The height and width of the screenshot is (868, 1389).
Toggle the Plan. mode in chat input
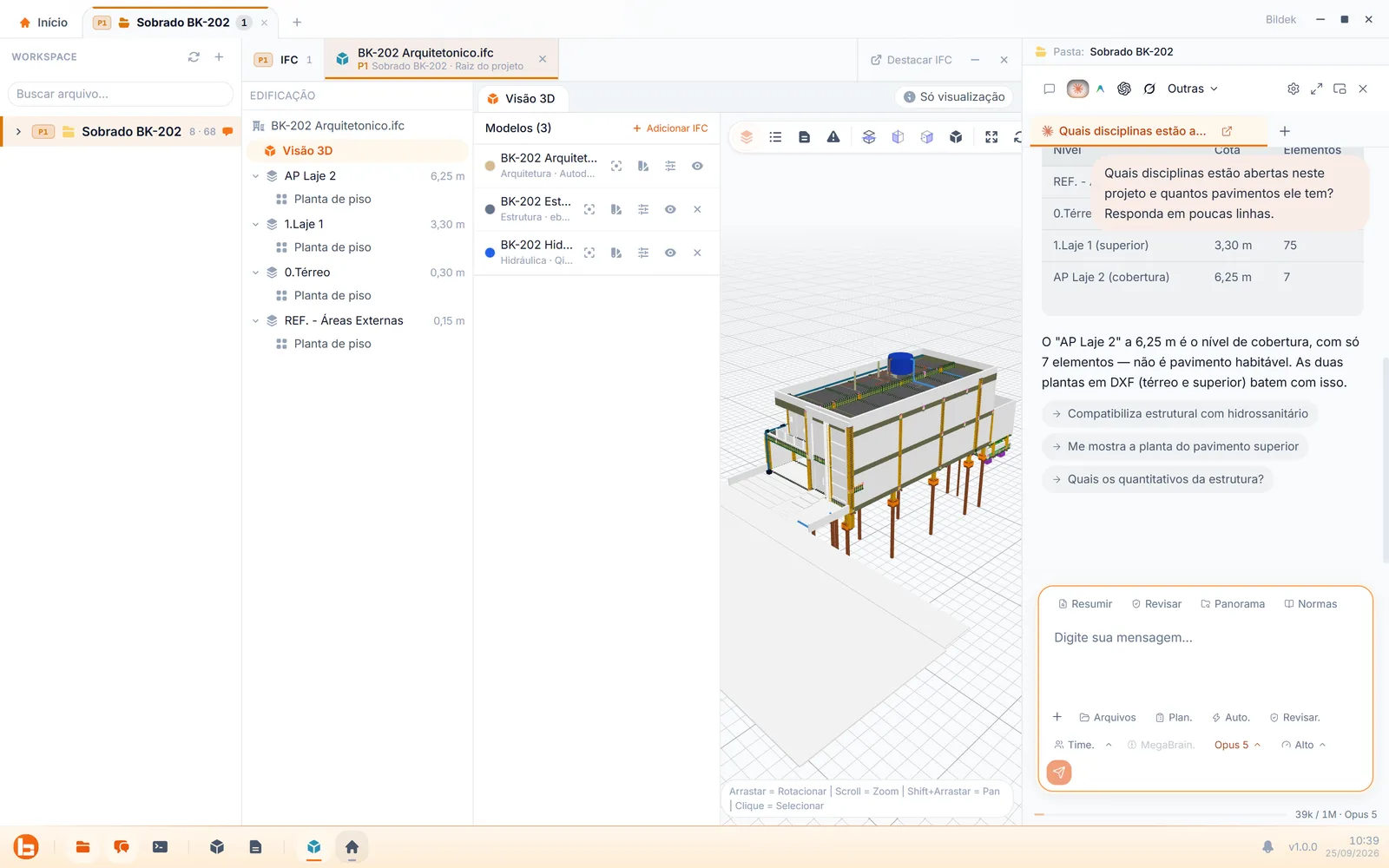point(1174,718)
